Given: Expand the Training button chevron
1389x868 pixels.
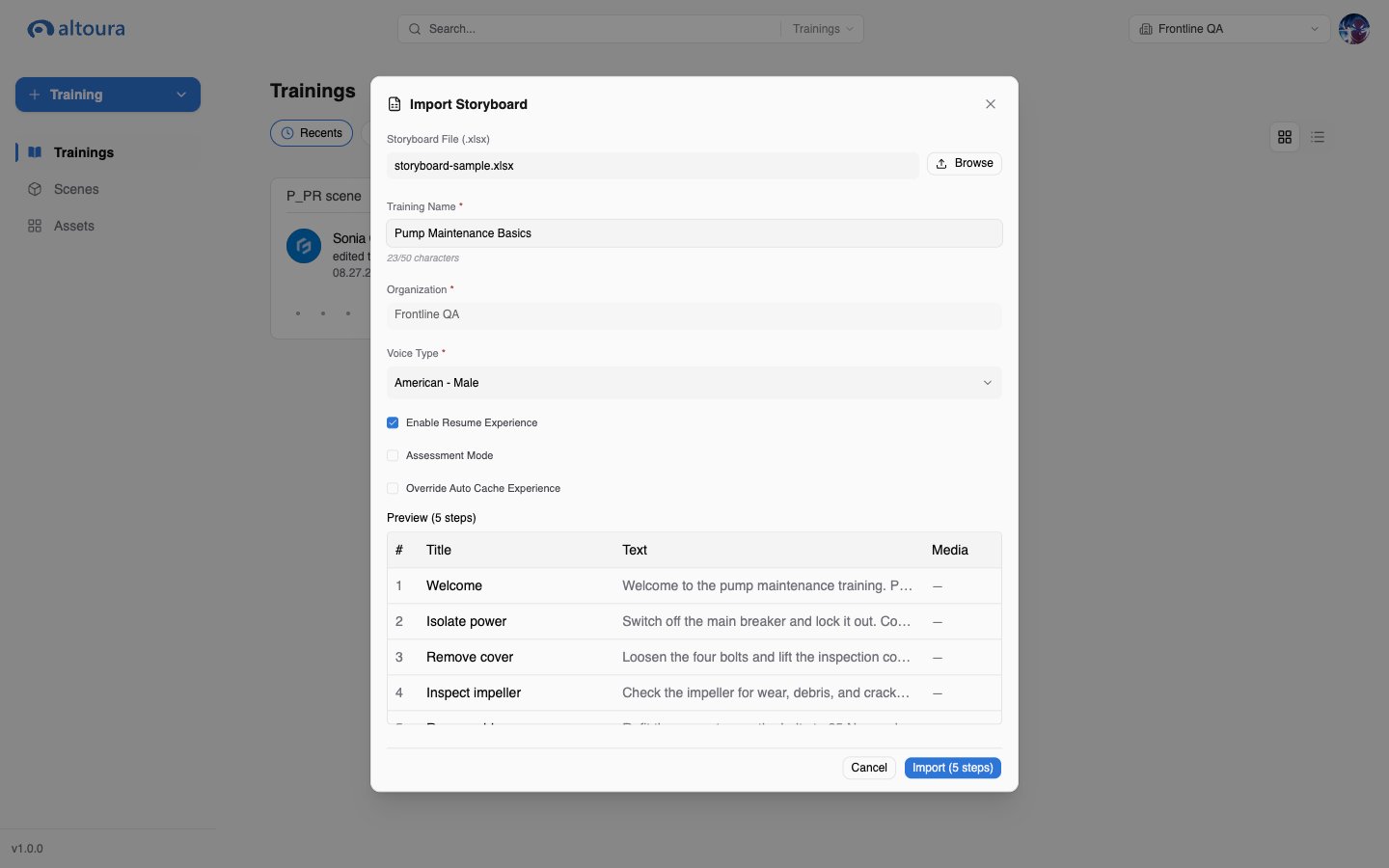Looking at the screenshot, I should [181, 95].
